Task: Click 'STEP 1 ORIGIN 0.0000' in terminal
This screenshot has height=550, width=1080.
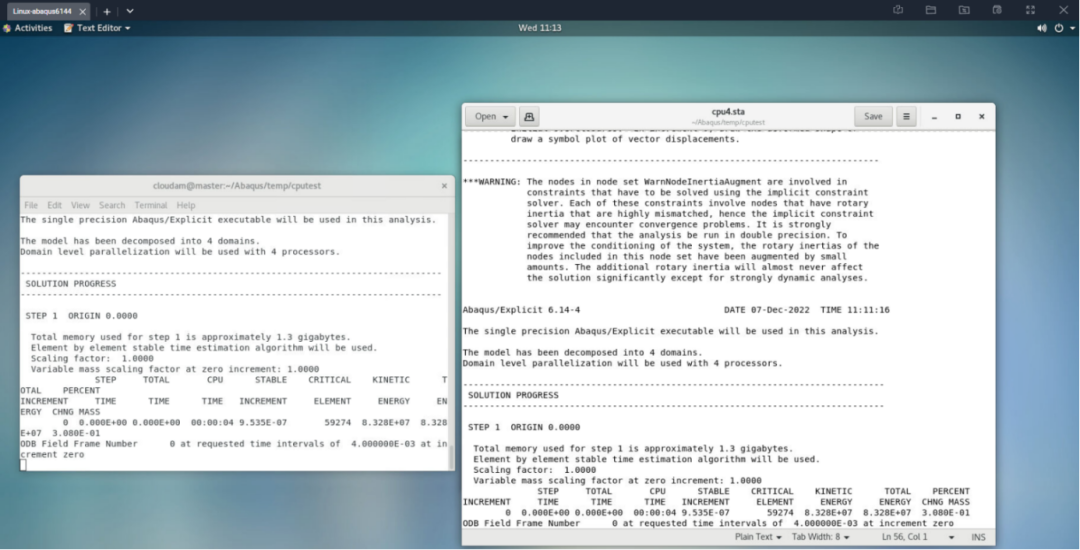Action: click(81, 316)
